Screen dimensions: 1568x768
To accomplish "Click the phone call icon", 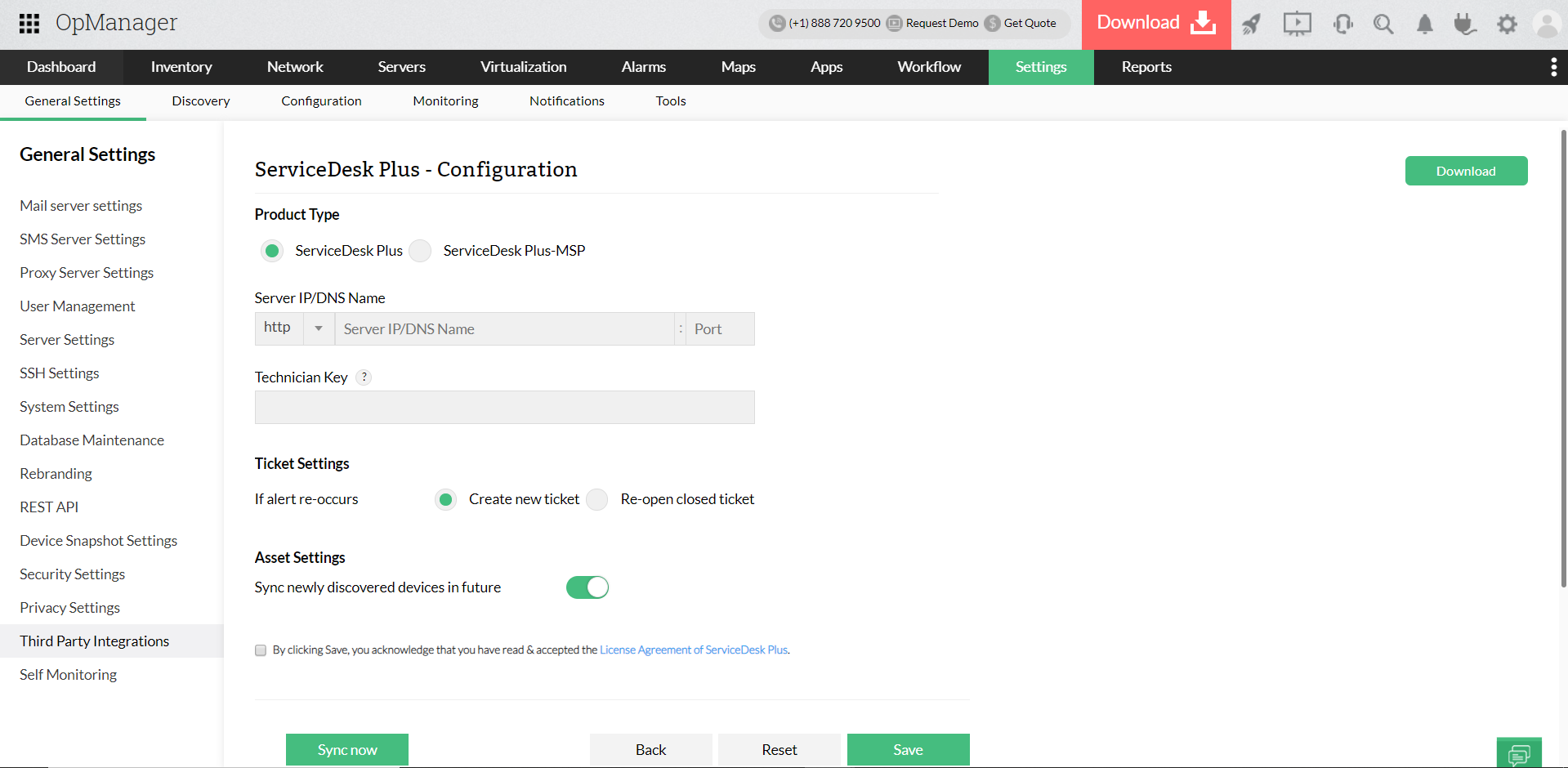I will [x=777, y=23].
